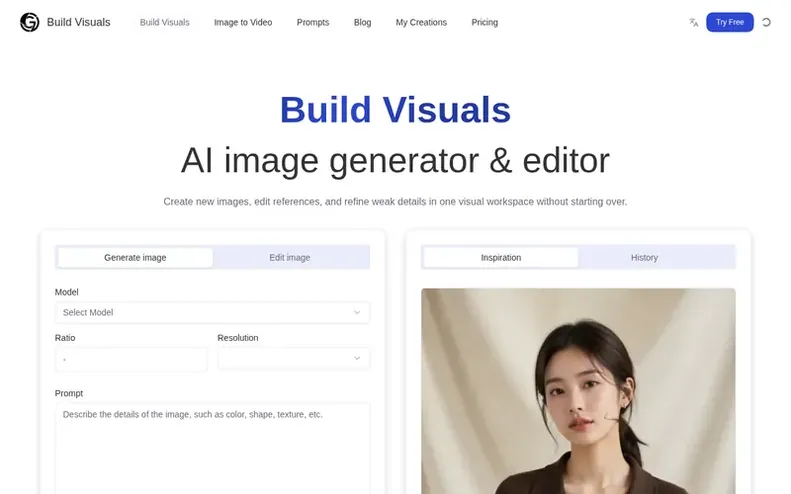Open the Select Model dropdown

pos(212,312)
